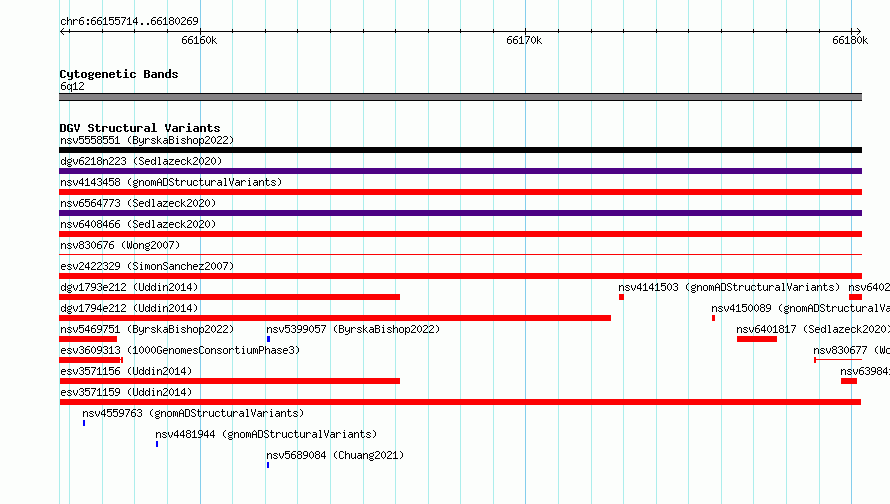Click the right arrow of the ruler
The height and width of the screenshot is (504, 890).
[858, 31]
